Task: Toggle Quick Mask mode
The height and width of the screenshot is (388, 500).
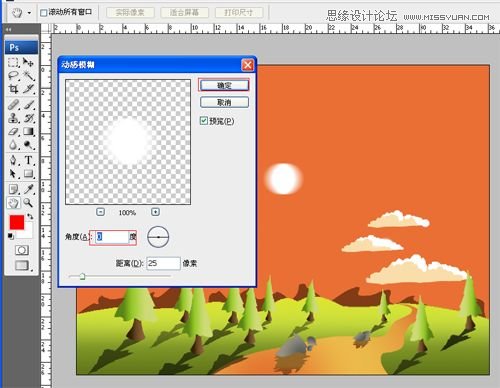Action: tap(22, 250)
